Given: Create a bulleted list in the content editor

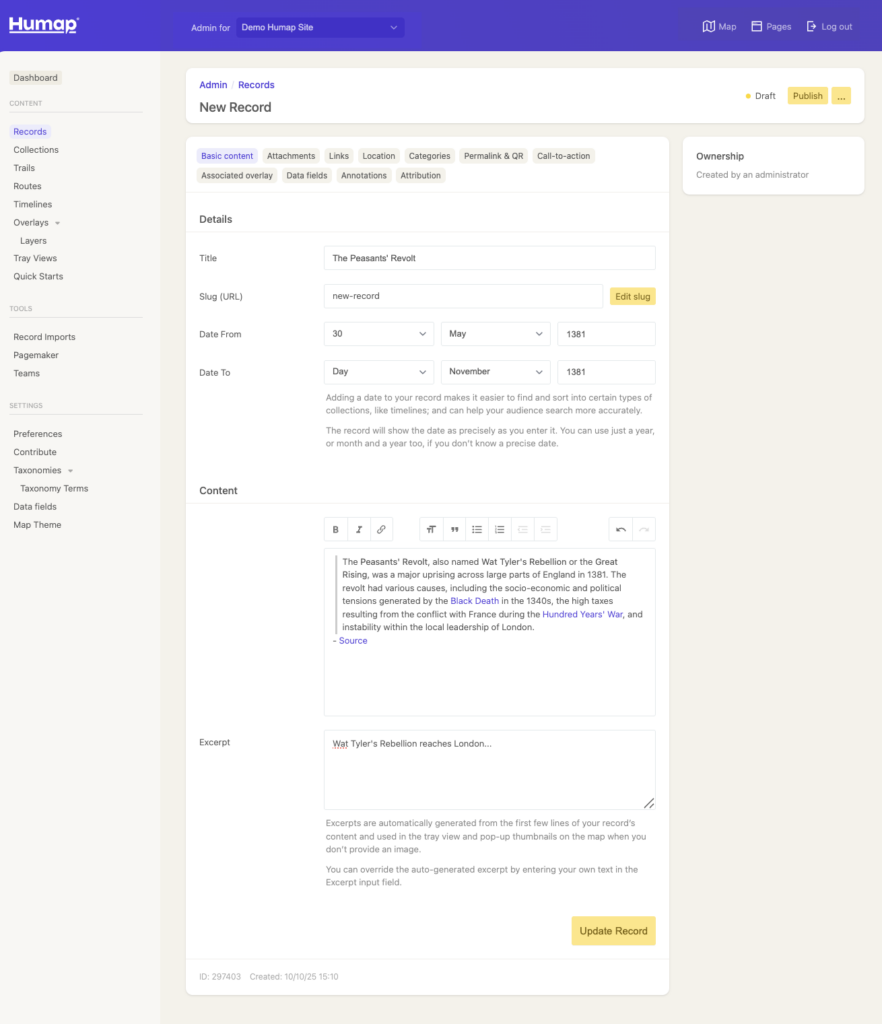Looking at the screenshot, I should pyautogui.click(x=477, y=529).
